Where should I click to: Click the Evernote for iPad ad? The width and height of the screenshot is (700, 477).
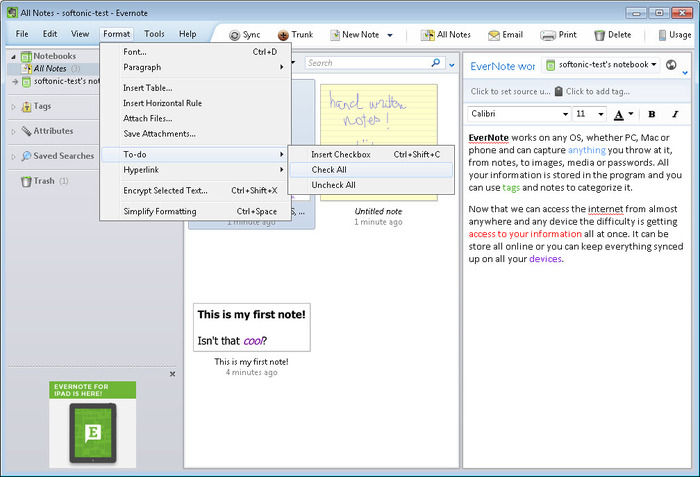click(92, 424)
